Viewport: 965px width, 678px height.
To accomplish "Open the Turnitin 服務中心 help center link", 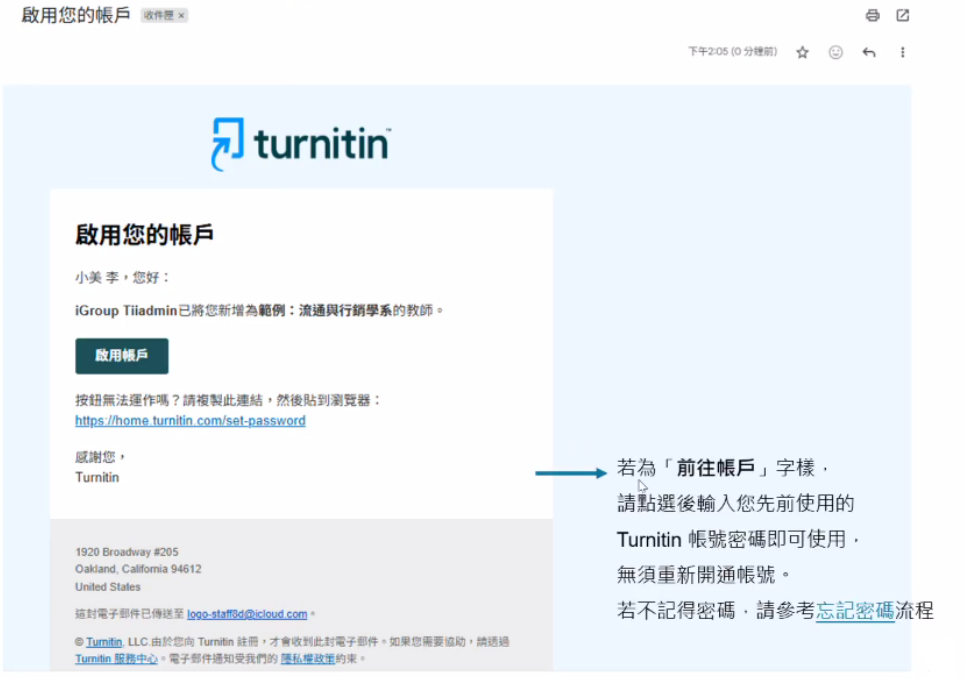I will pyautogui.click(x=116, y=659).
